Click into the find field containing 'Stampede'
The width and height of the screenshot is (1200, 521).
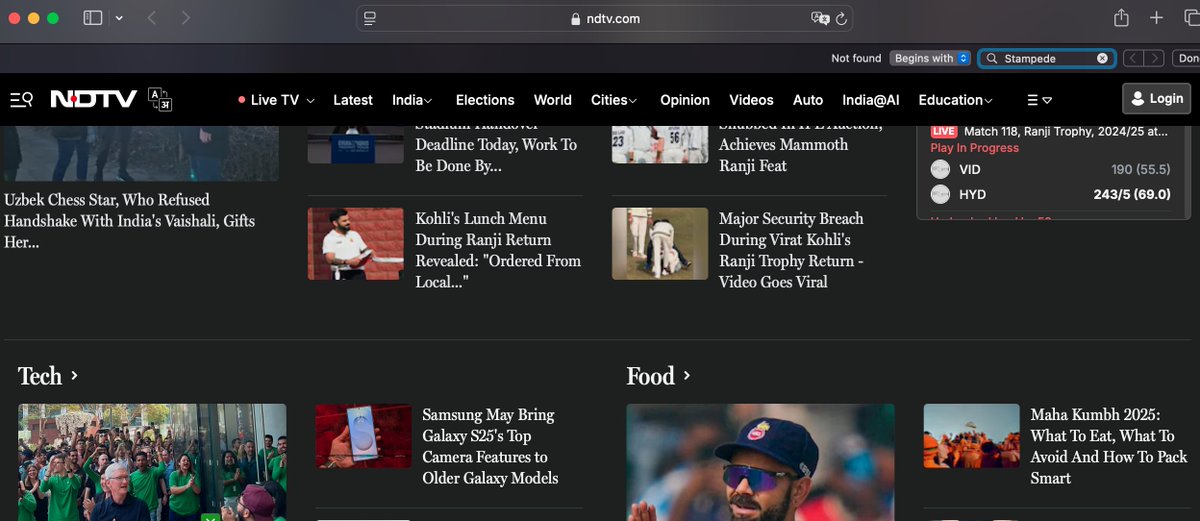coord(1046,58)
